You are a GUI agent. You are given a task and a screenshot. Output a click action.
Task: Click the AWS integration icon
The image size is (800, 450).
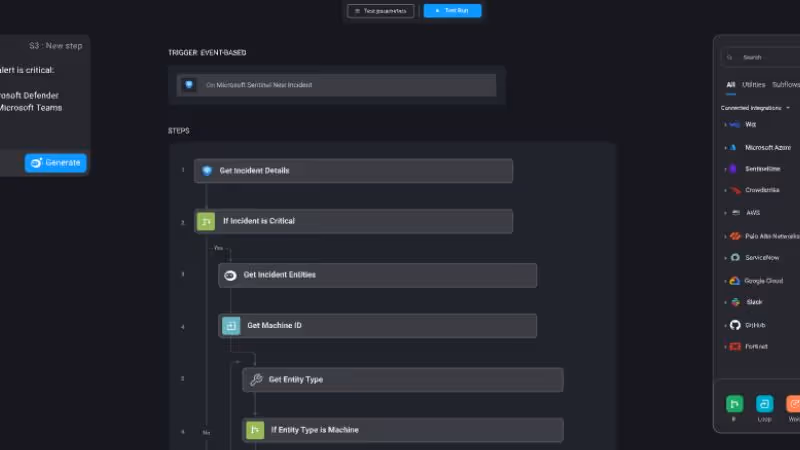(x=736, y=213)
